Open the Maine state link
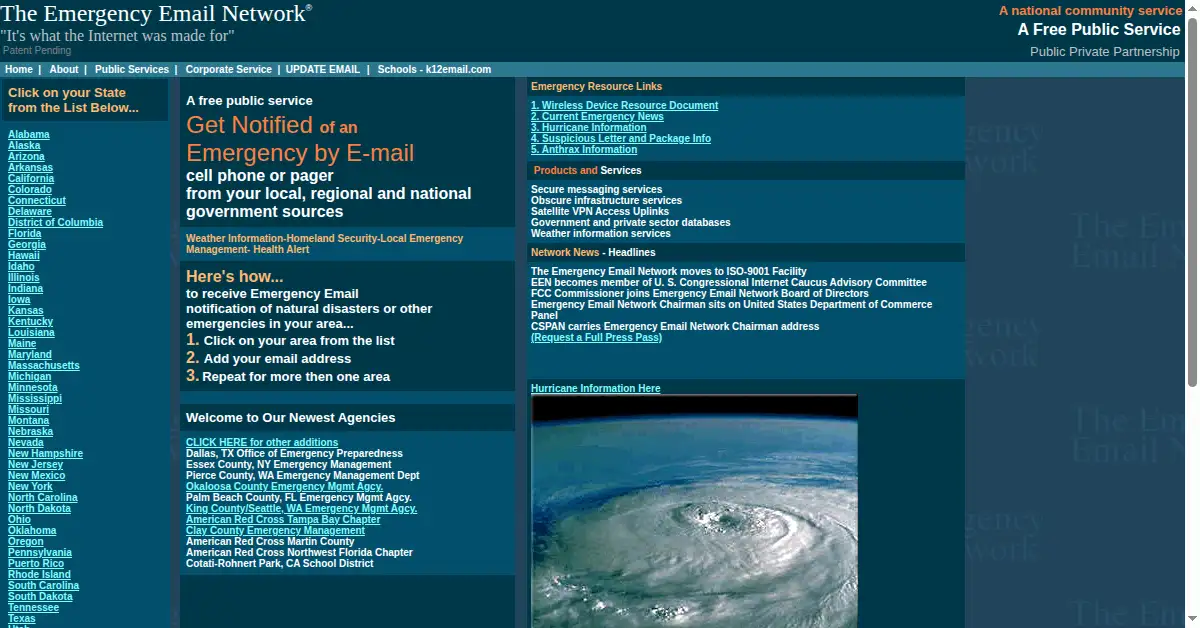Image resolution: width=1200 pixels, height=628 pixels. (22, 343)
